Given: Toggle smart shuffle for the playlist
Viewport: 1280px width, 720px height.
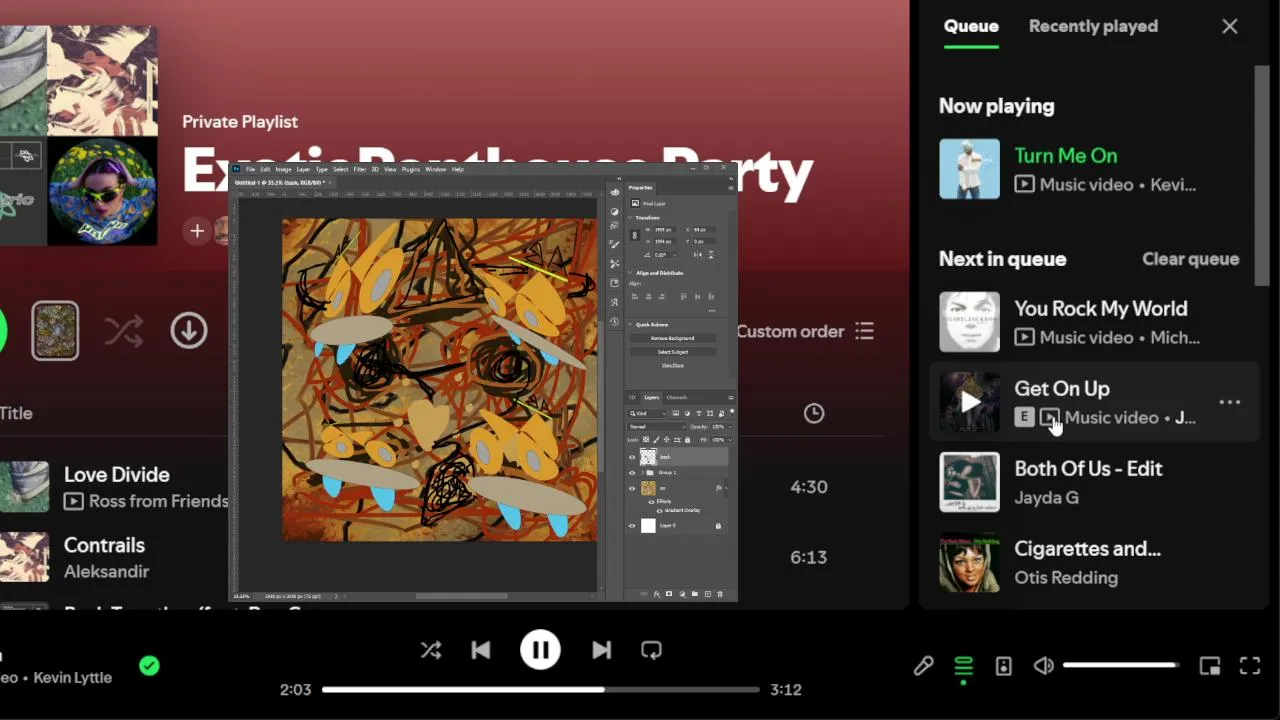Looking at the screenshot, I should click(124, 331).
